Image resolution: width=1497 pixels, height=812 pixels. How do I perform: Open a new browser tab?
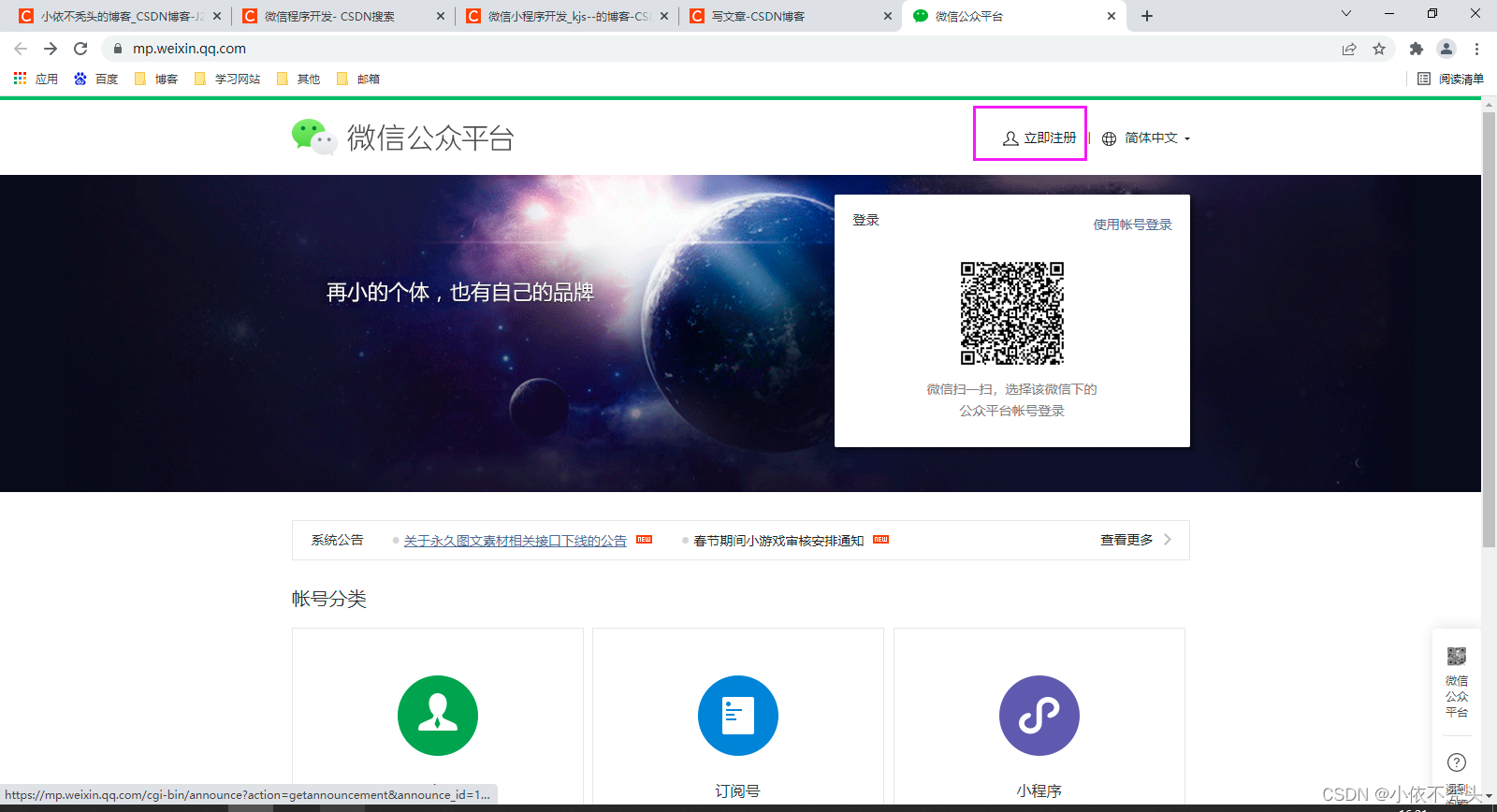(x=1147, y=16)
